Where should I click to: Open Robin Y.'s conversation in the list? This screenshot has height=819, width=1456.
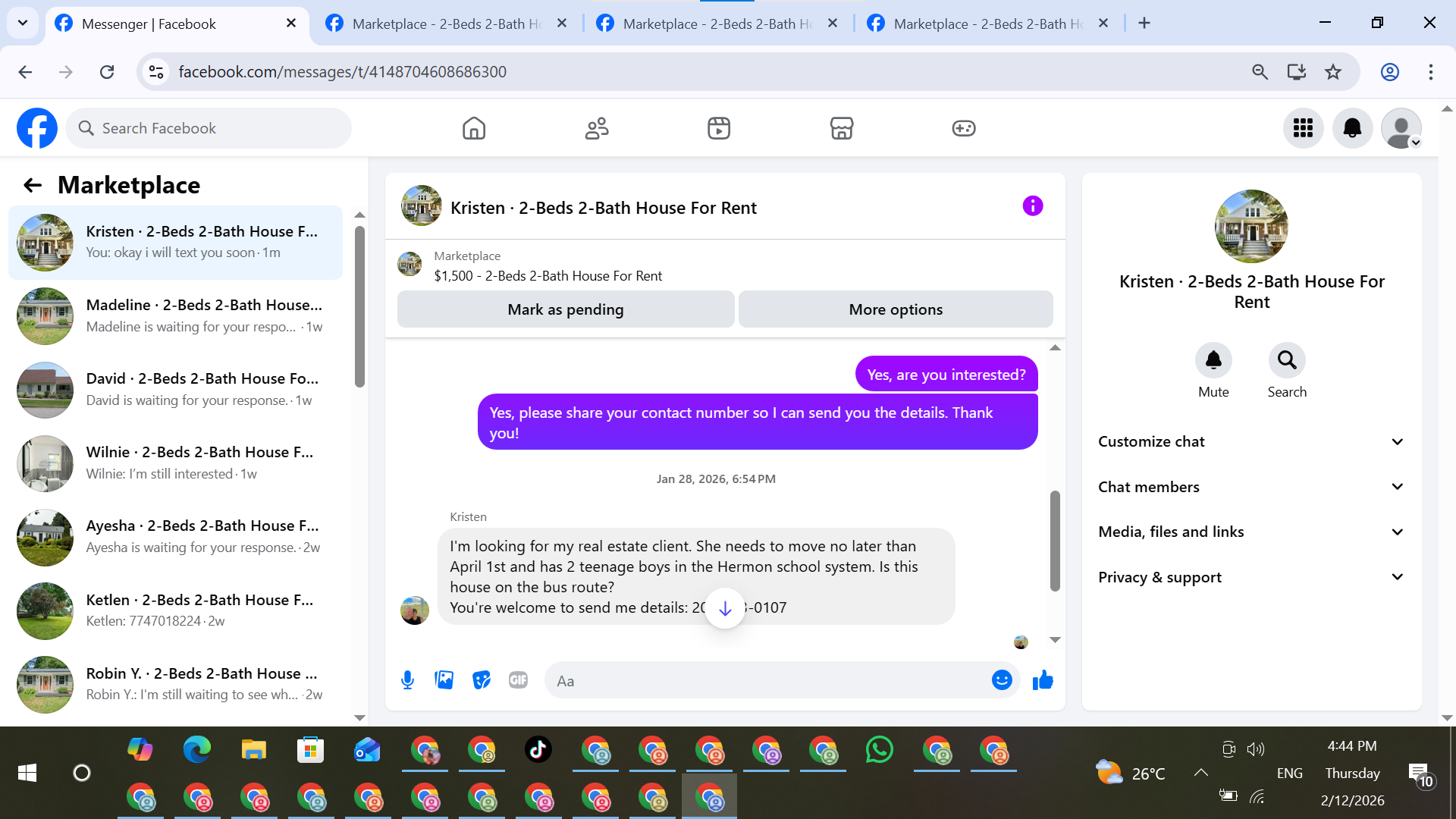(176, 684)
